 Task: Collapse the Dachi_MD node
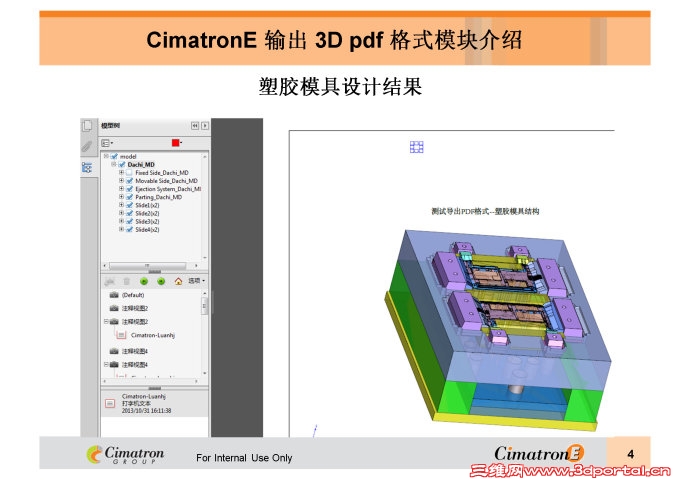pos(114,164)
